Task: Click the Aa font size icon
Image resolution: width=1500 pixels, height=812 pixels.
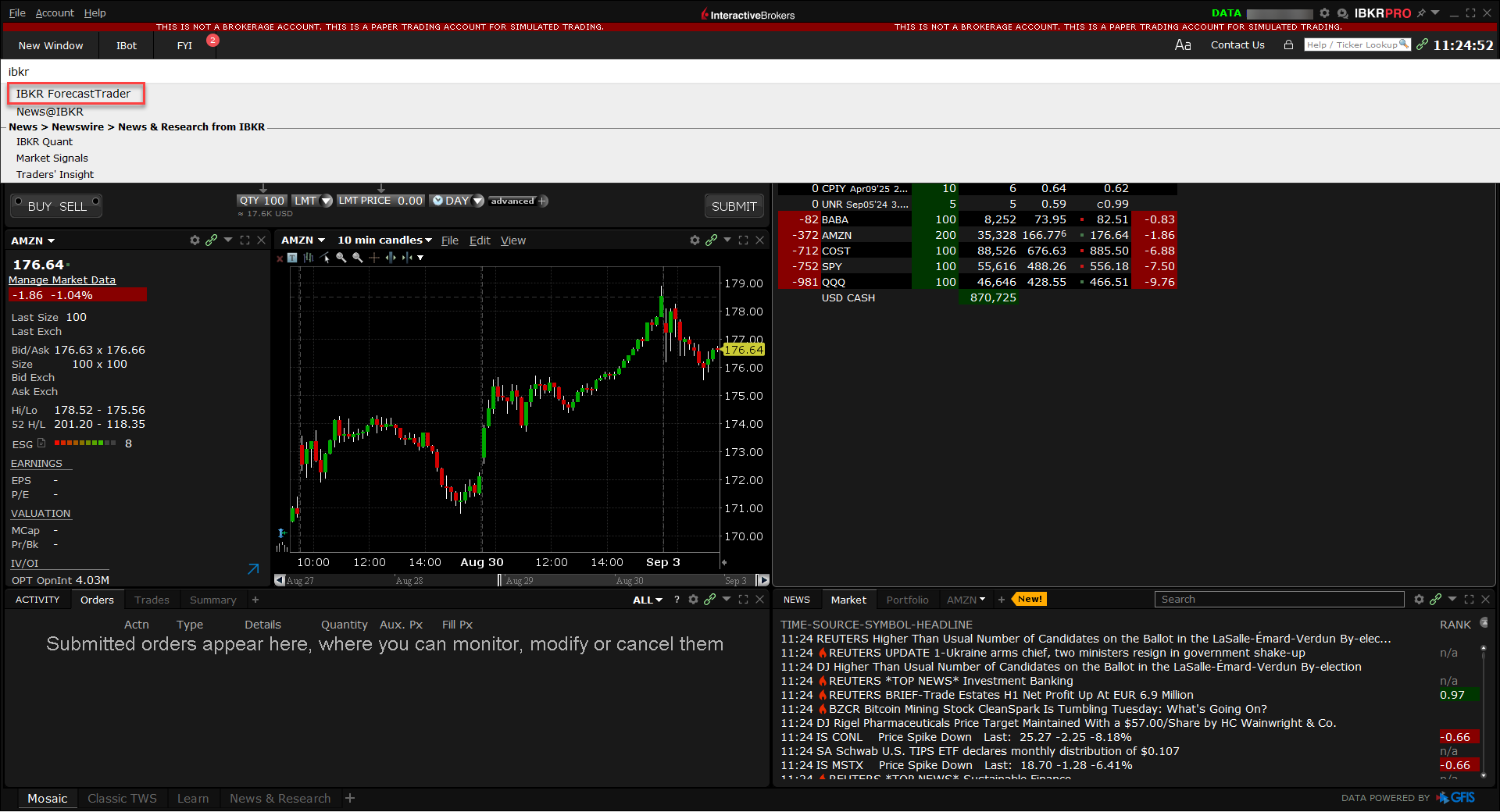Action: [1183, 45]
